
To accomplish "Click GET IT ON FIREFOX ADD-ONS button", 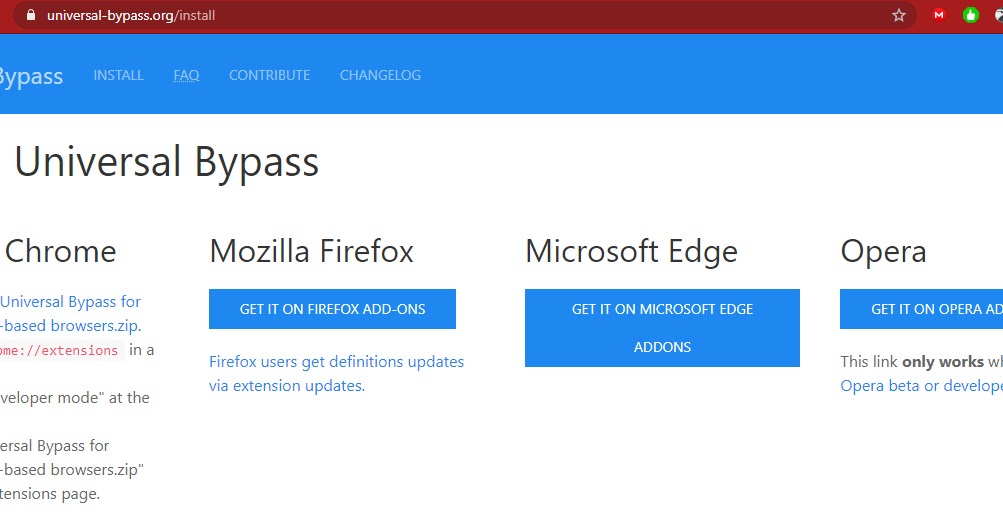I will coord(332,309).
